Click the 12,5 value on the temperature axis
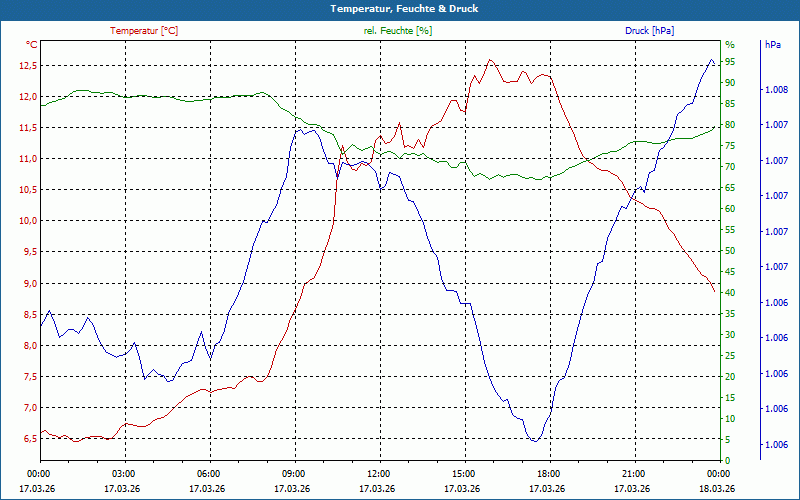The width and height of the screenshot is (800, 500). [x=28, y=65]
